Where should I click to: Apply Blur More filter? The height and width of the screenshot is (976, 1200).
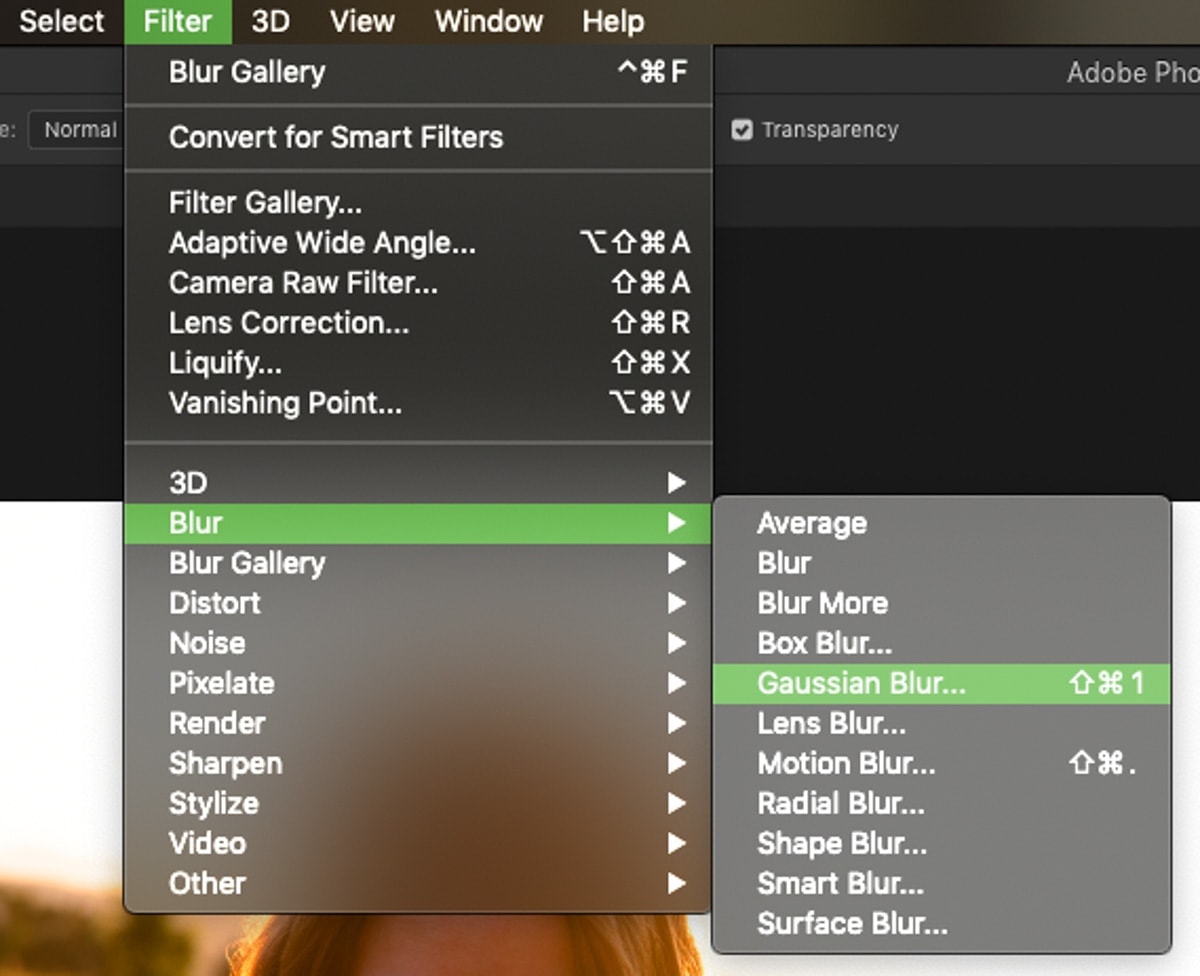point(941,603)
